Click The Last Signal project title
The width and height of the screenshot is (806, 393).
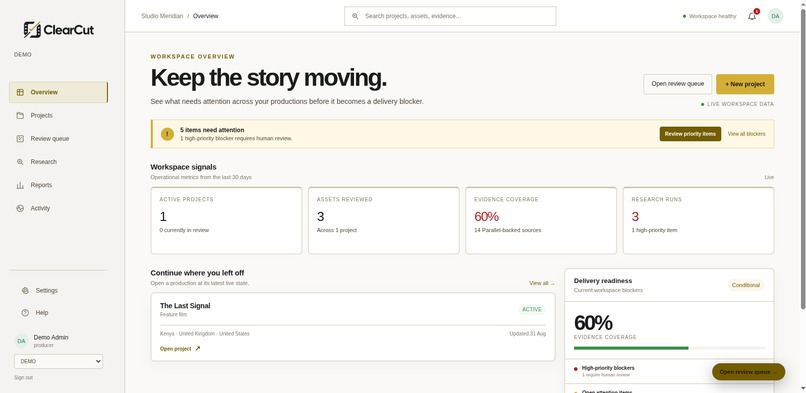coord(185,306)
